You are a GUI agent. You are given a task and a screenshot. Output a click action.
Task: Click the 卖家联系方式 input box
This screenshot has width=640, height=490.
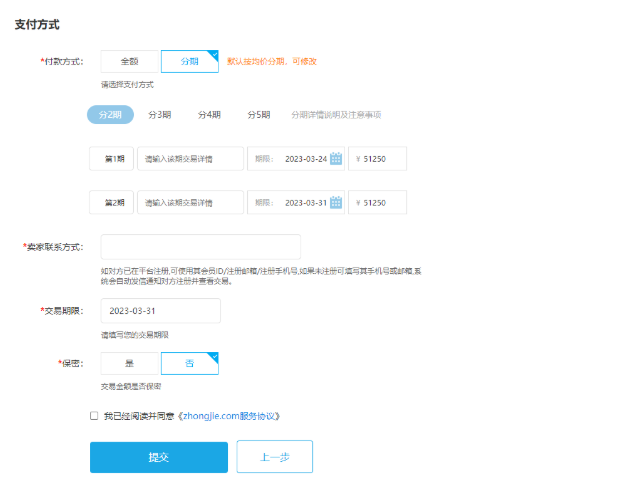(x=200, y=247)
